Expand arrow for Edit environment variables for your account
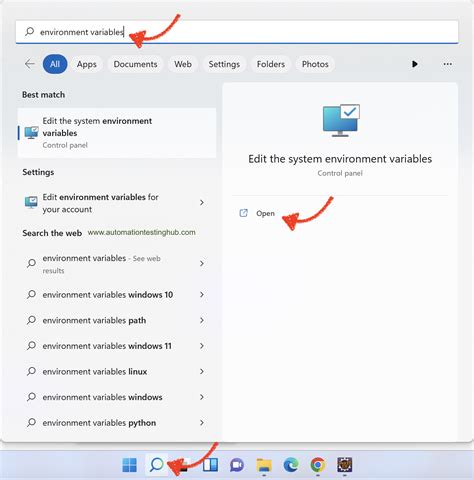This screenshot has width=474, height=480. pos(202,202)
